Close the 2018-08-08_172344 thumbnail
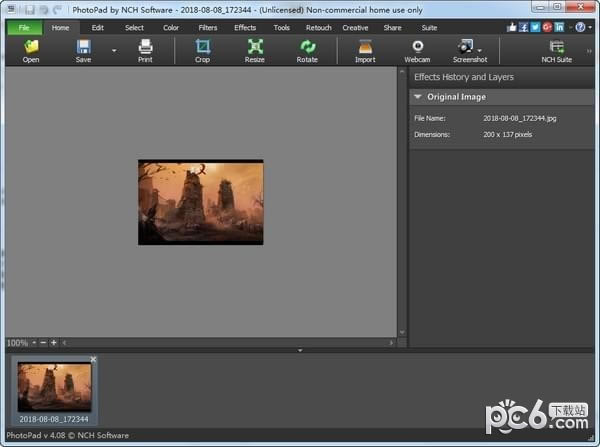This screenshot has height=447, width=600. click(x=94, y=359)
